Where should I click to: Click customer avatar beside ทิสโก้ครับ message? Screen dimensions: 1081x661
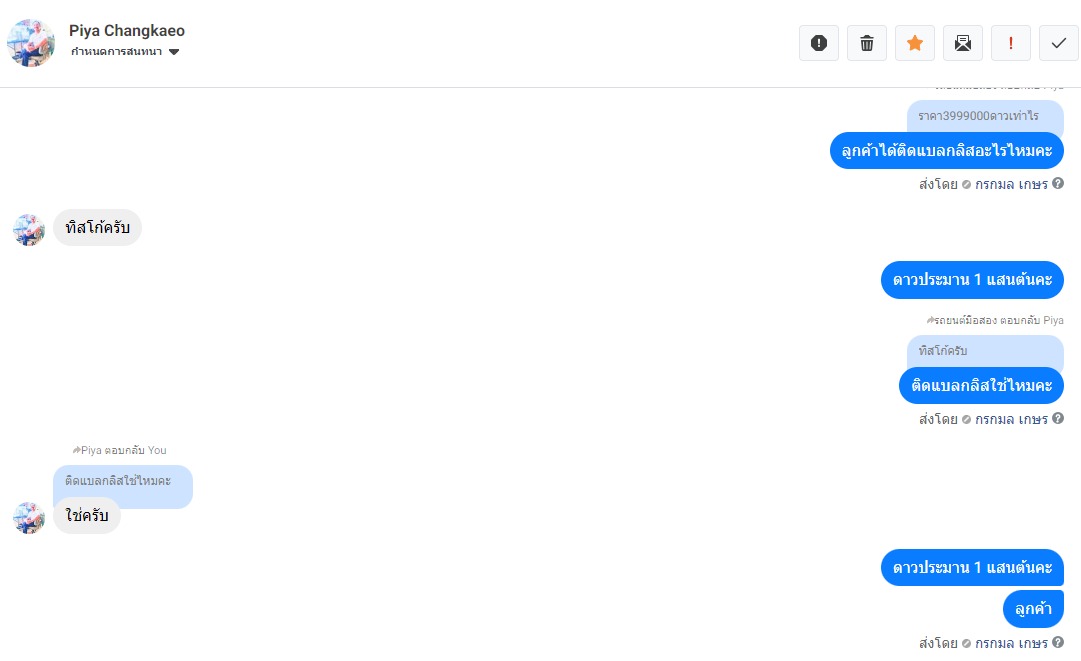(x=29, y=229)
